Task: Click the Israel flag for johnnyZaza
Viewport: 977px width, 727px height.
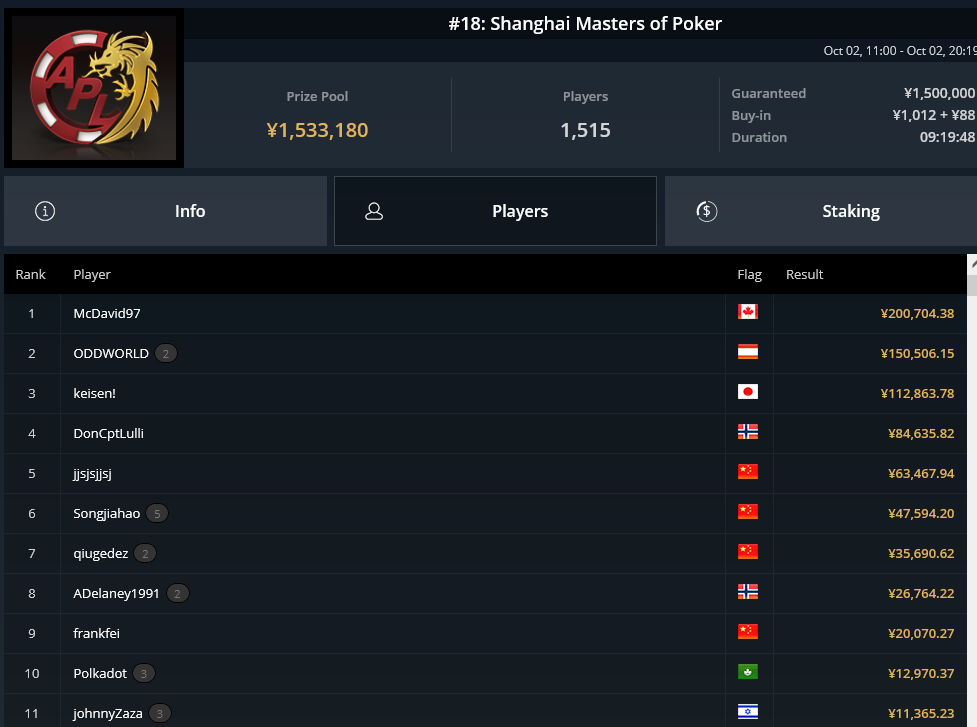Action: click(748, 711)
